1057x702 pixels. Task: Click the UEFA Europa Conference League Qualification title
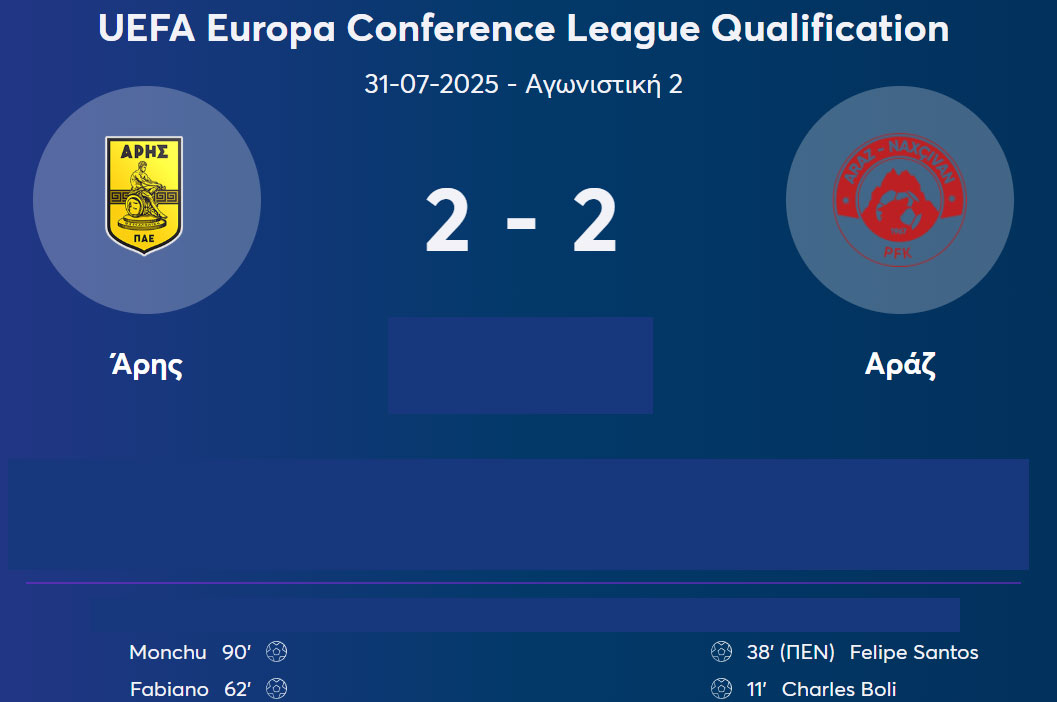click(524, 28)
